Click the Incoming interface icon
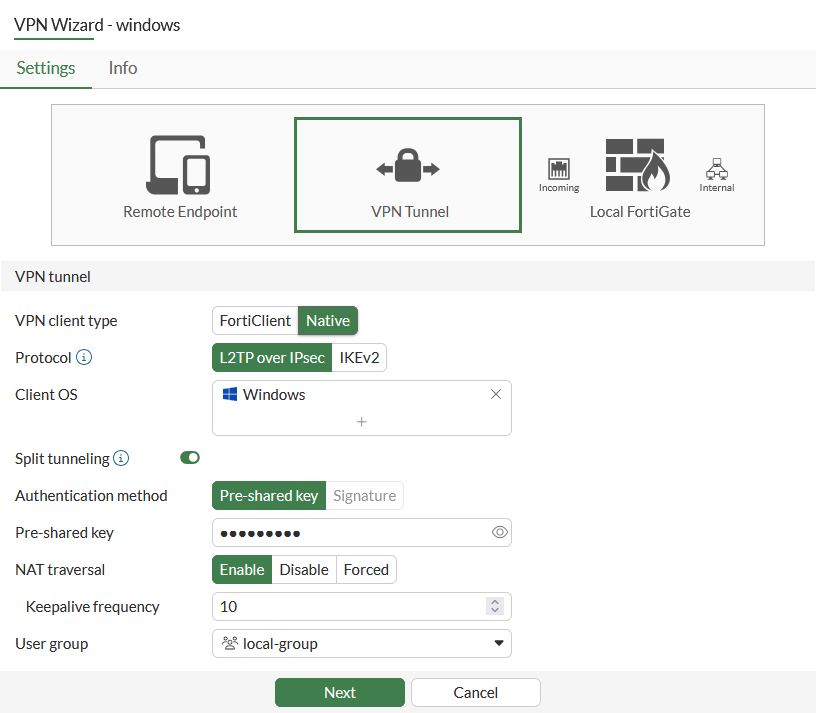 click(x=559, y=169)
